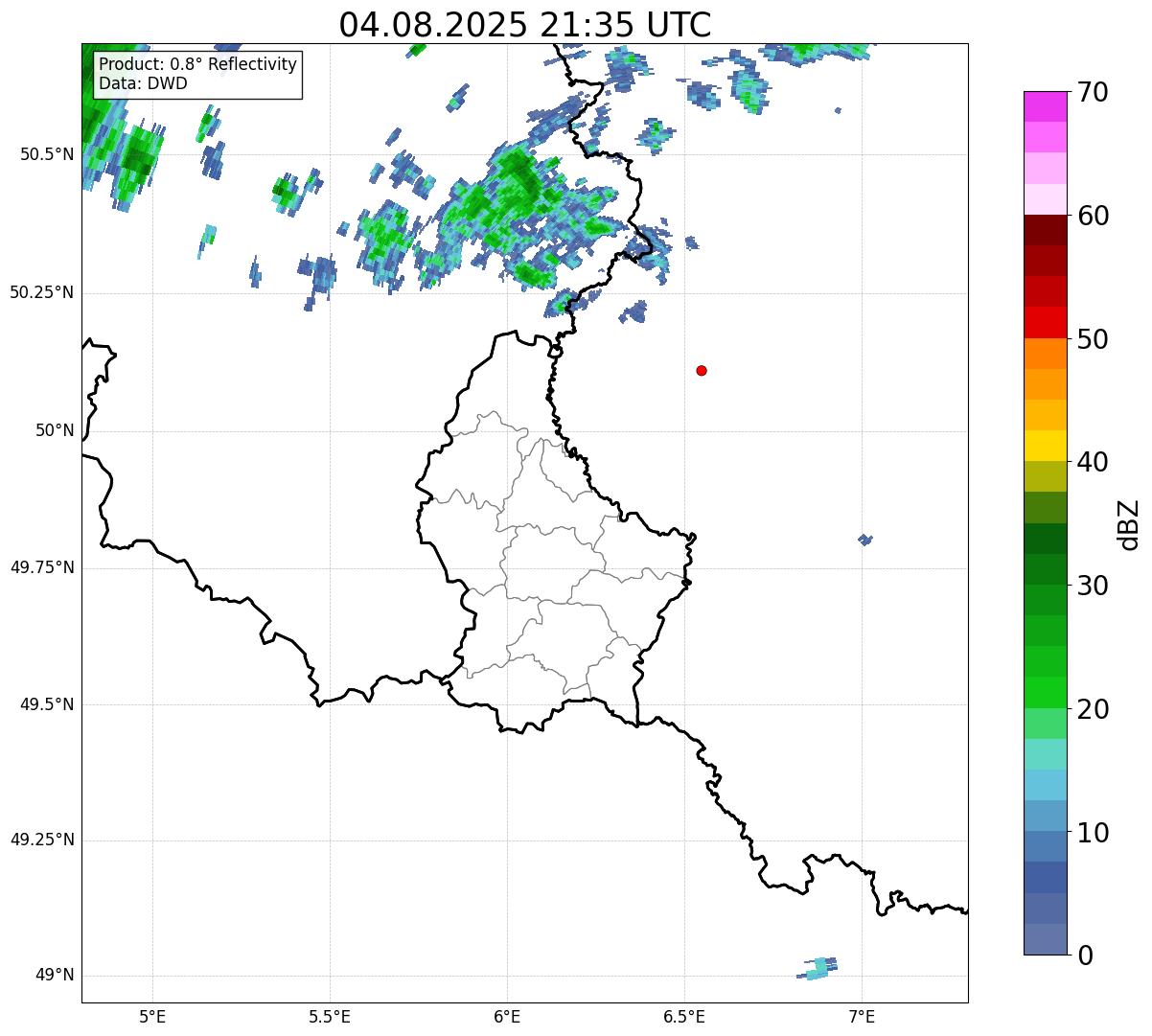Viewport: 1152px width, 1036px height.
Task: Click the 50°N latitude label
Action: tap(55, 430)
